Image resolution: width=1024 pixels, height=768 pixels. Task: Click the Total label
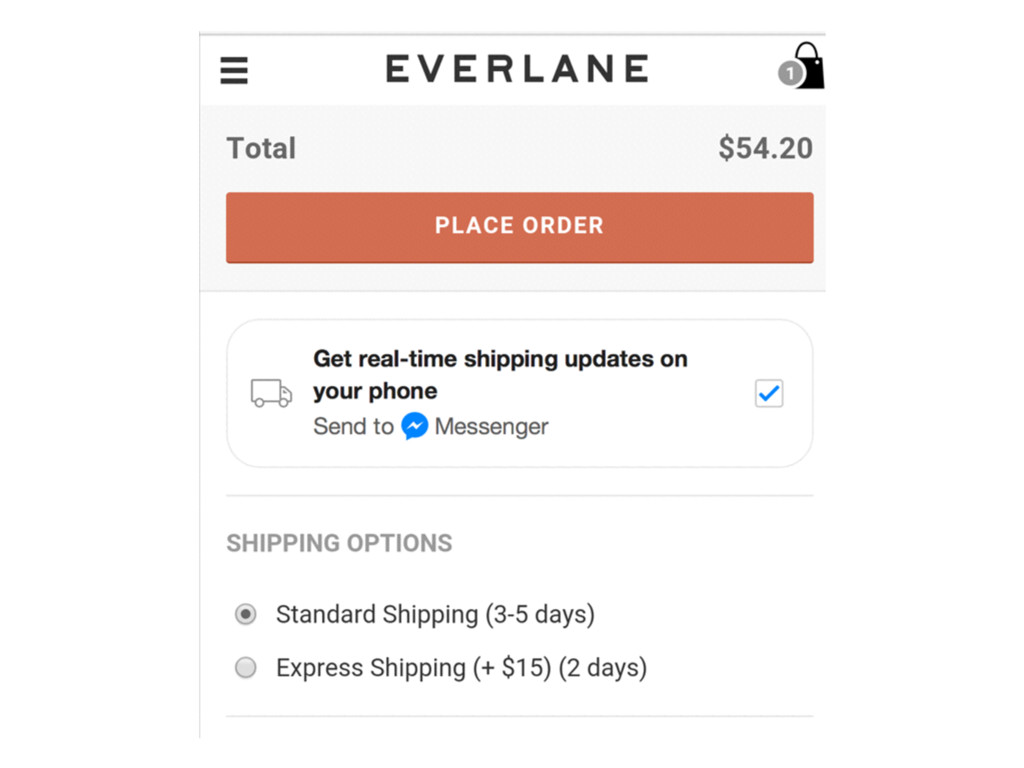click(x=261, y=148)
